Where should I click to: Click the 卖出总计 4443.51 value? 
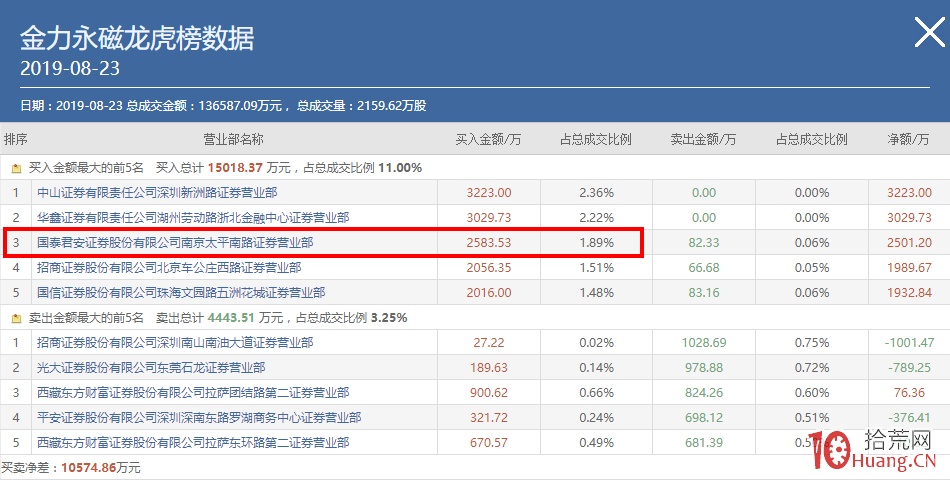coord(230,318)
